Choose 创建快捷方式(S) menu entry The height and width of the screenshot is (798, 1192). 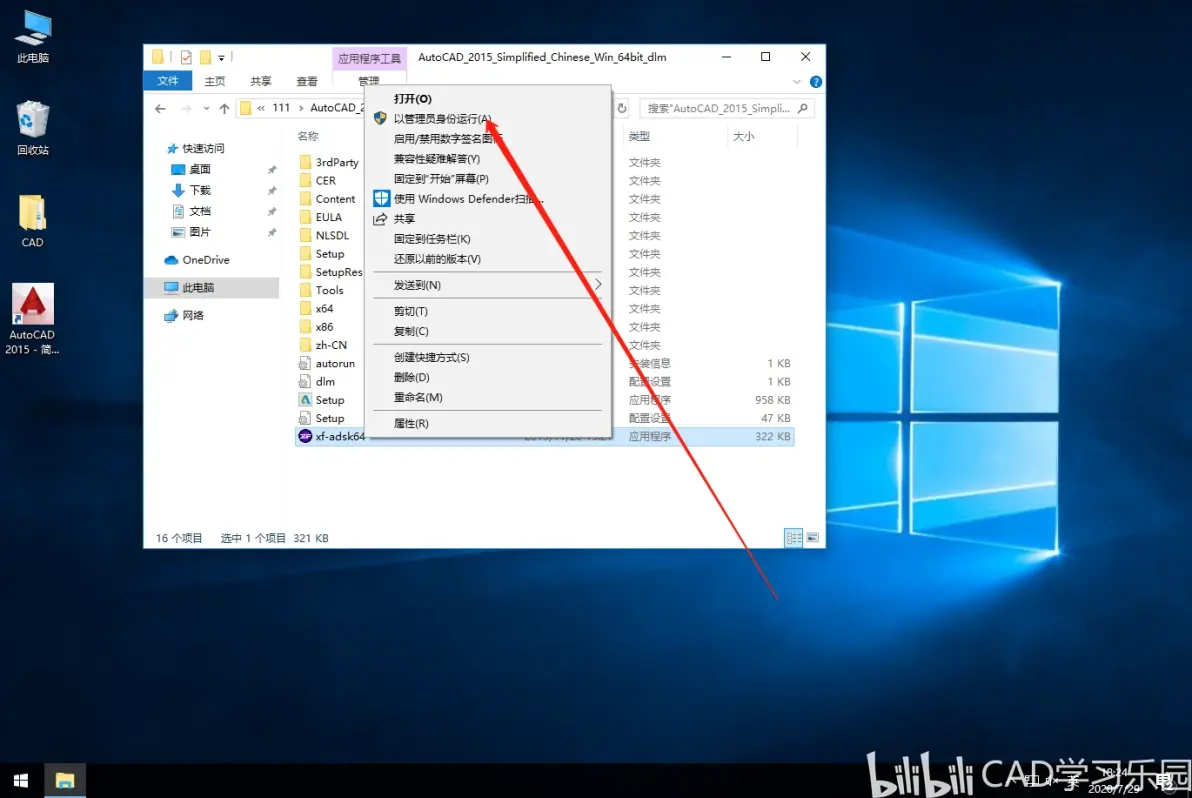tap(432, 357)
